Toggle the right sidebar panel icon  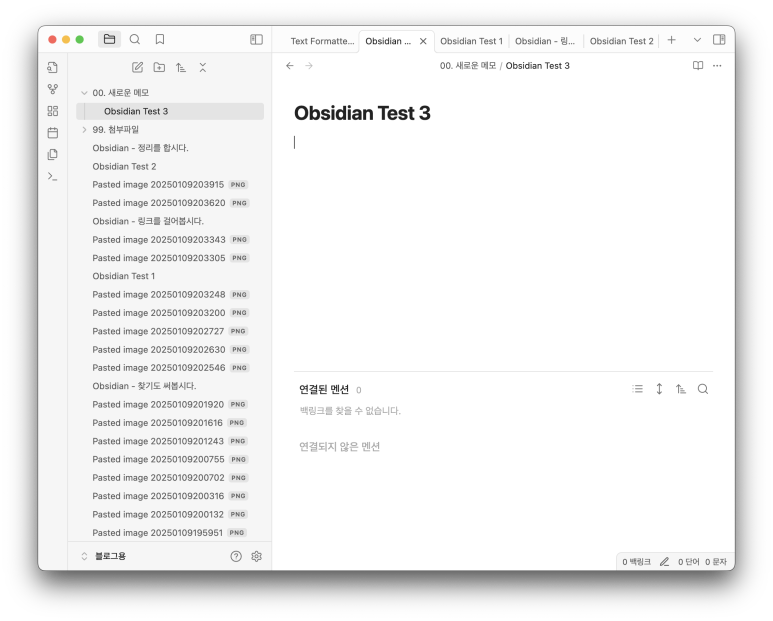(x=719, y=39)
